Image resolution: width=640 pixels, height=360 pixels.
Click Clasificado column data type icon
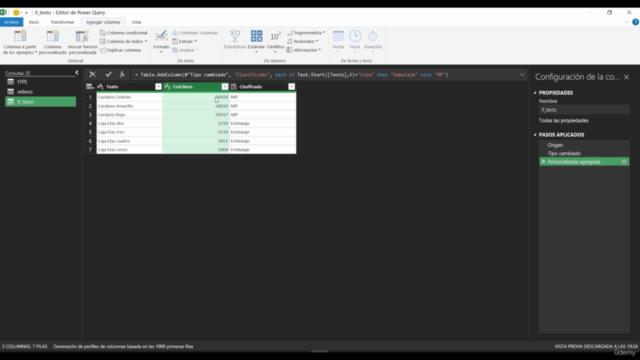[234, 87]
